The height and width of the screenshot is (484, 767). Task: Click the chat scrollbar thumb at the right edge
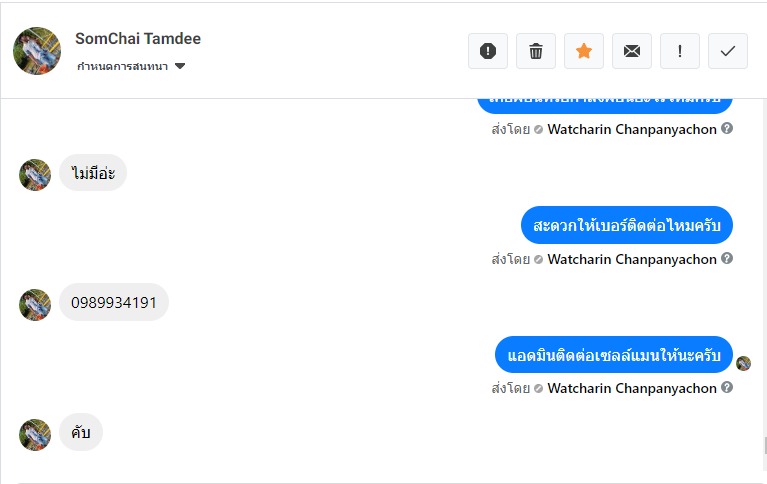pyautogui.click(x=764, y=446)
